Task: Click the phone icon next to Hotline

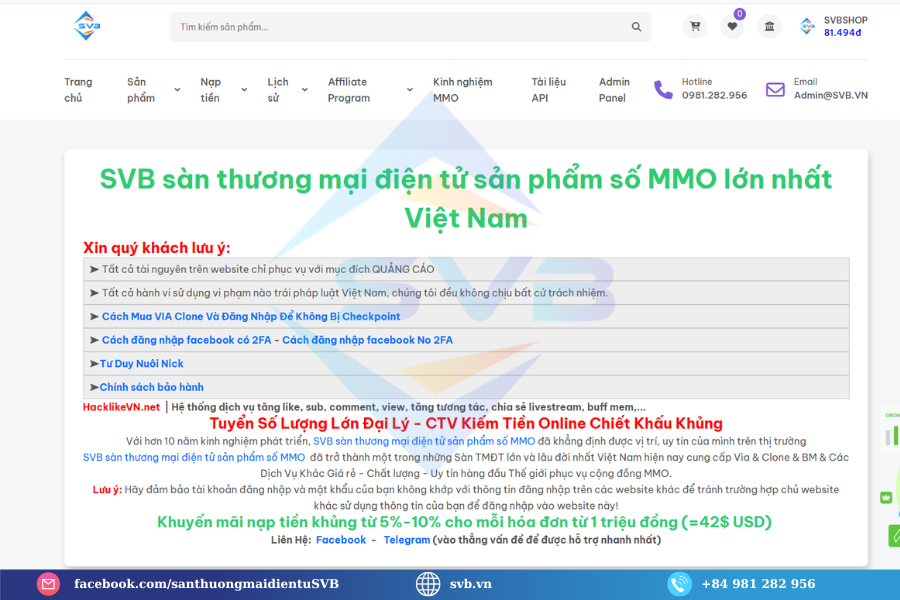Action: (x=662, y=89)
